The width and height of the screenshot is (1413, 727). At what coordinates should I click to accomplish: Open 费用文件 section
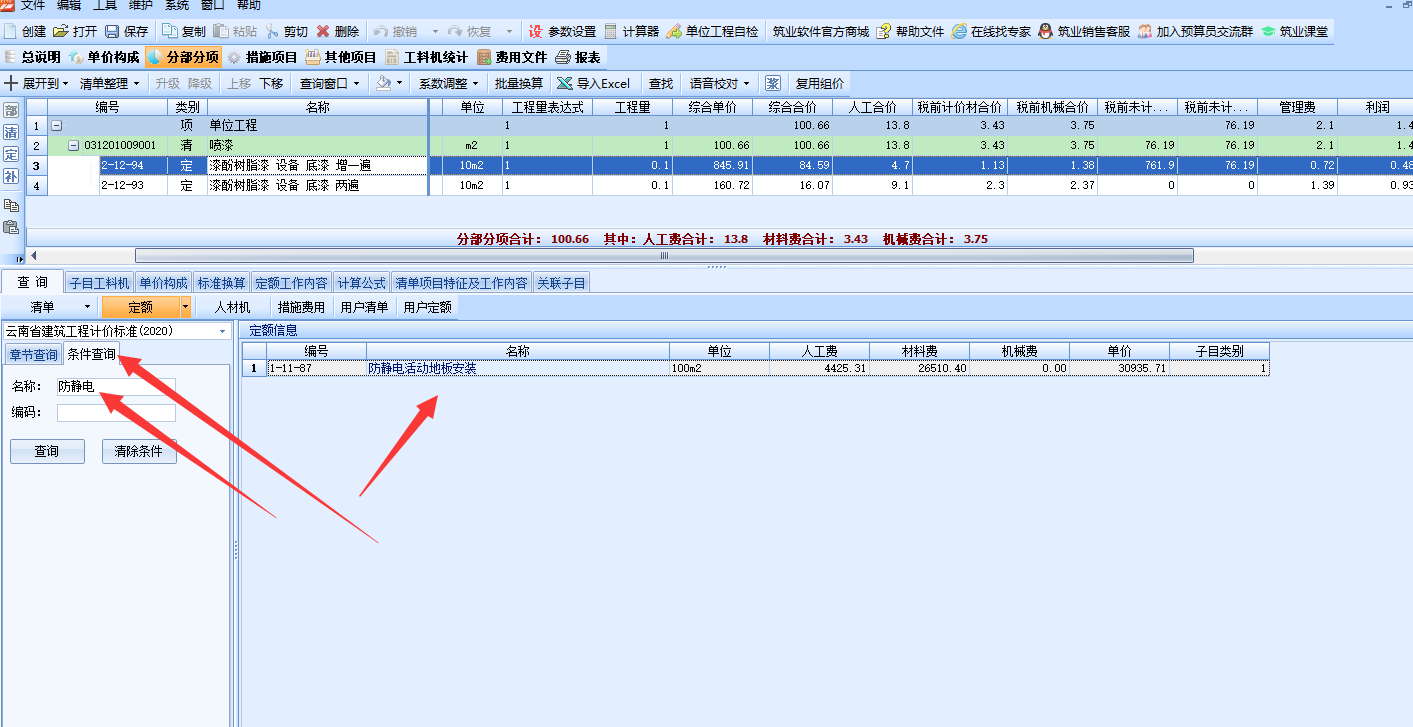tap(512, 57)
